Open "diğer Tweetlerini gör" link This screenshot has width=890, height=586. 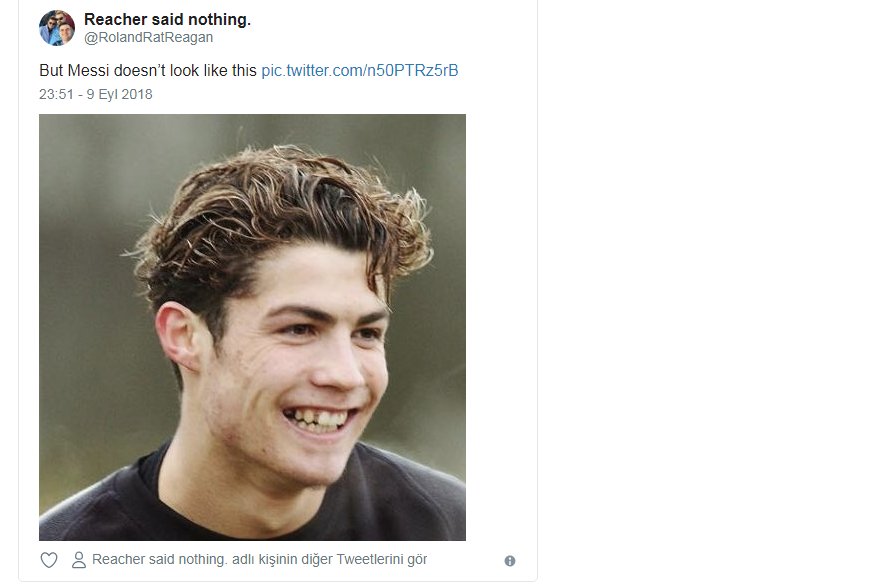click(x=260, y=560)
